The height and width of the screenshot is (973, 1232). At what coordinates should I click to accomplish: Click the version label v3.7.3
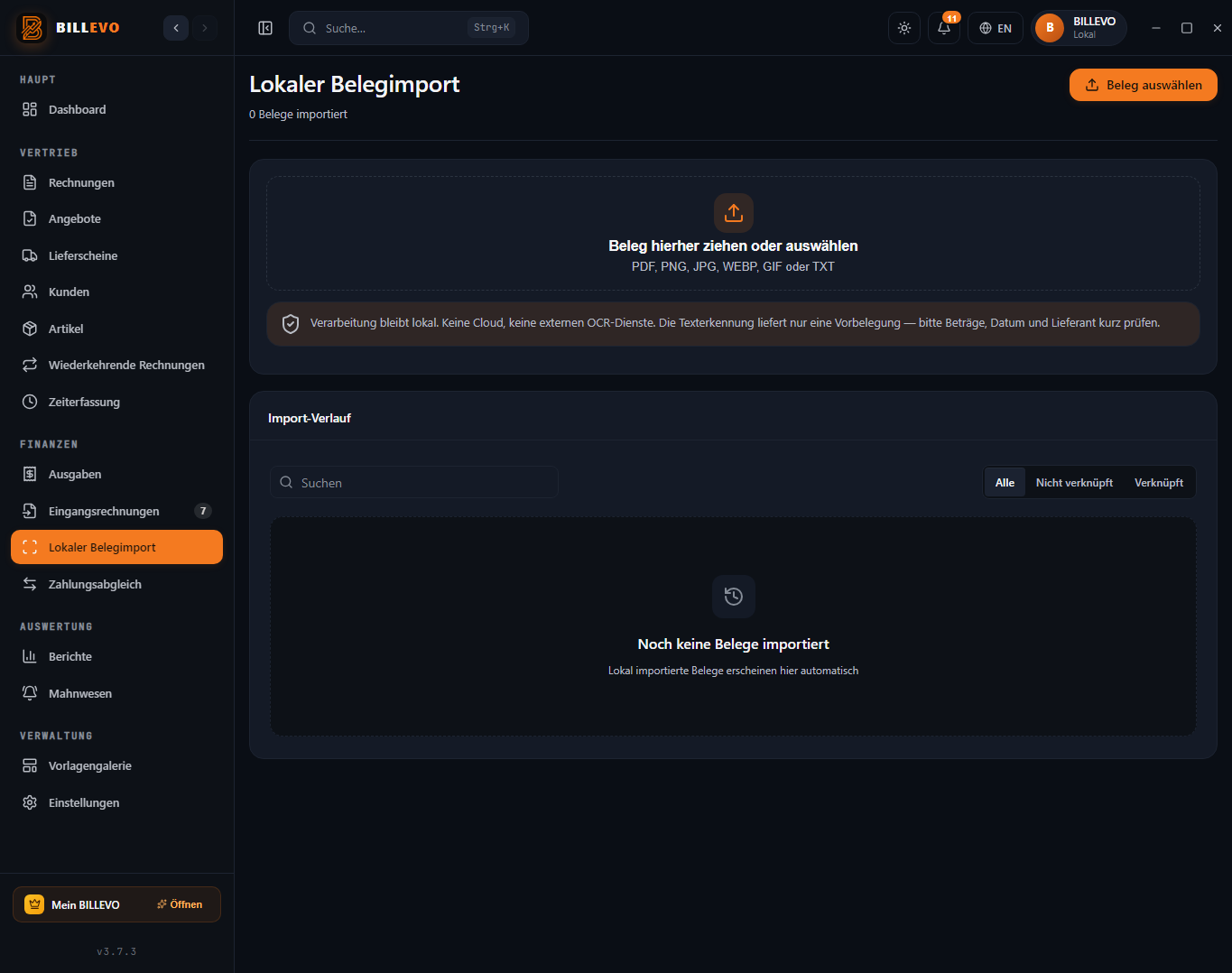[x=116, y=951]
